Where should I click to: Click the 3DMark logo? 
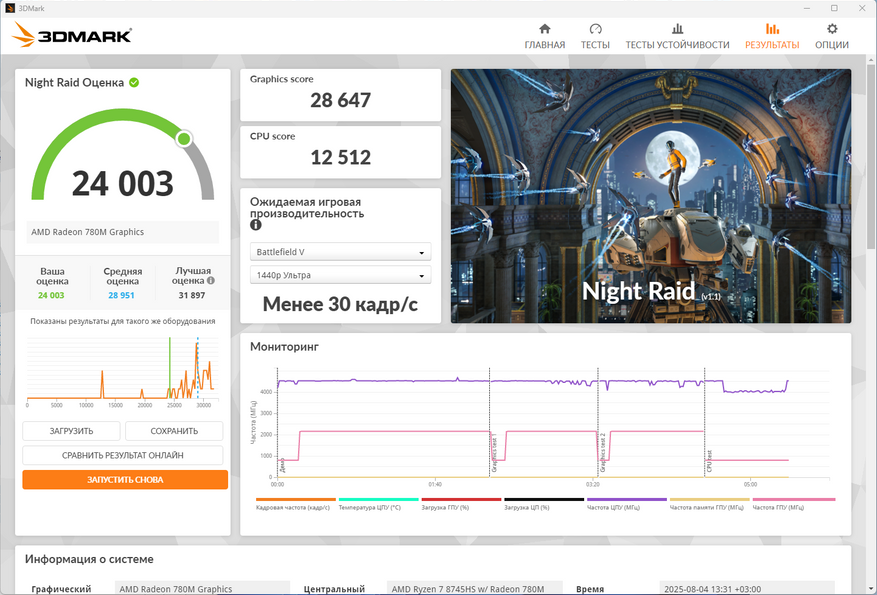click(x=72, y=37)
